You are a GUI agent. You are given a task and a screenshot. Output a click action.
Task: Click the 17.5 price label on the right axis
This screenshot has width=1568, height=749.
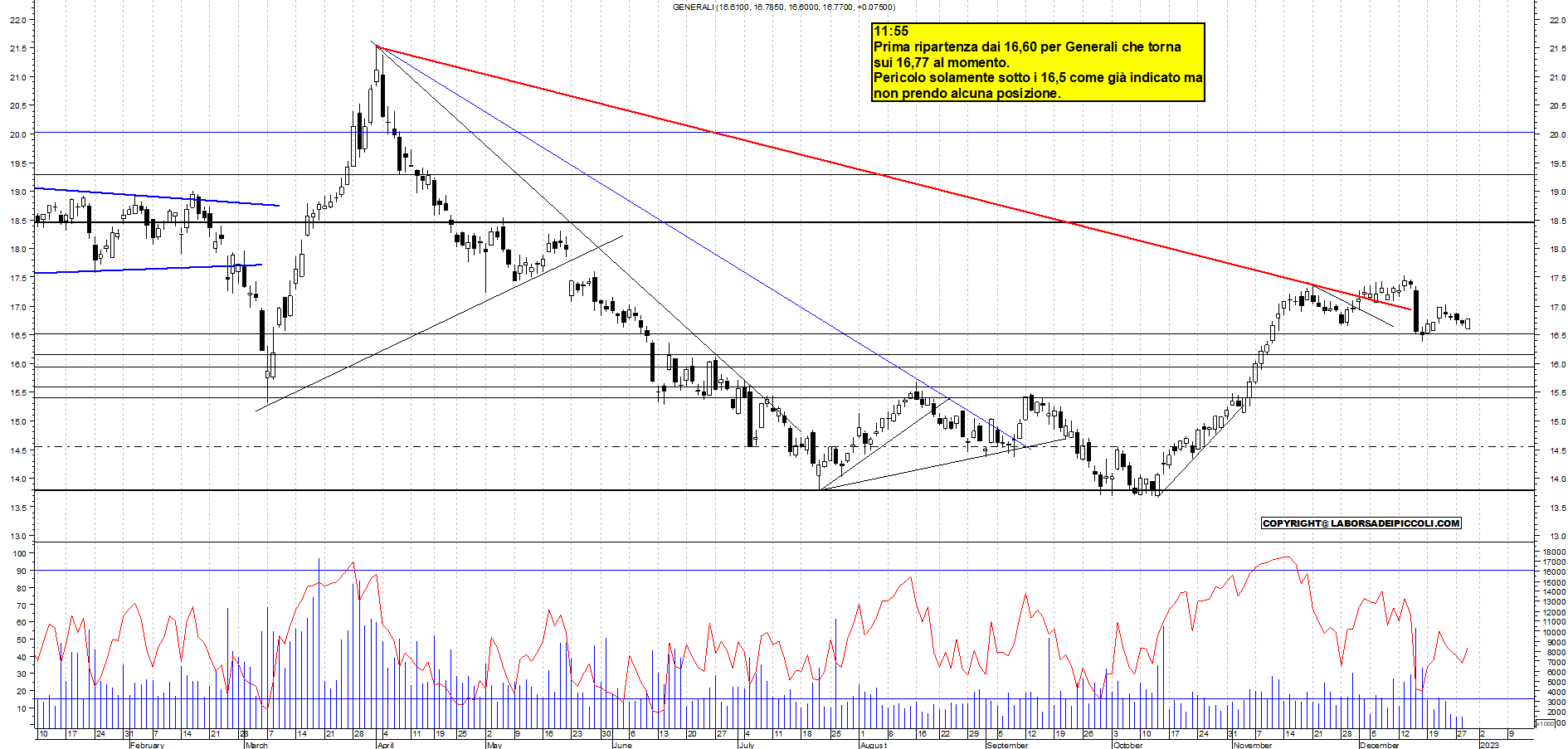click(1557, 279)
